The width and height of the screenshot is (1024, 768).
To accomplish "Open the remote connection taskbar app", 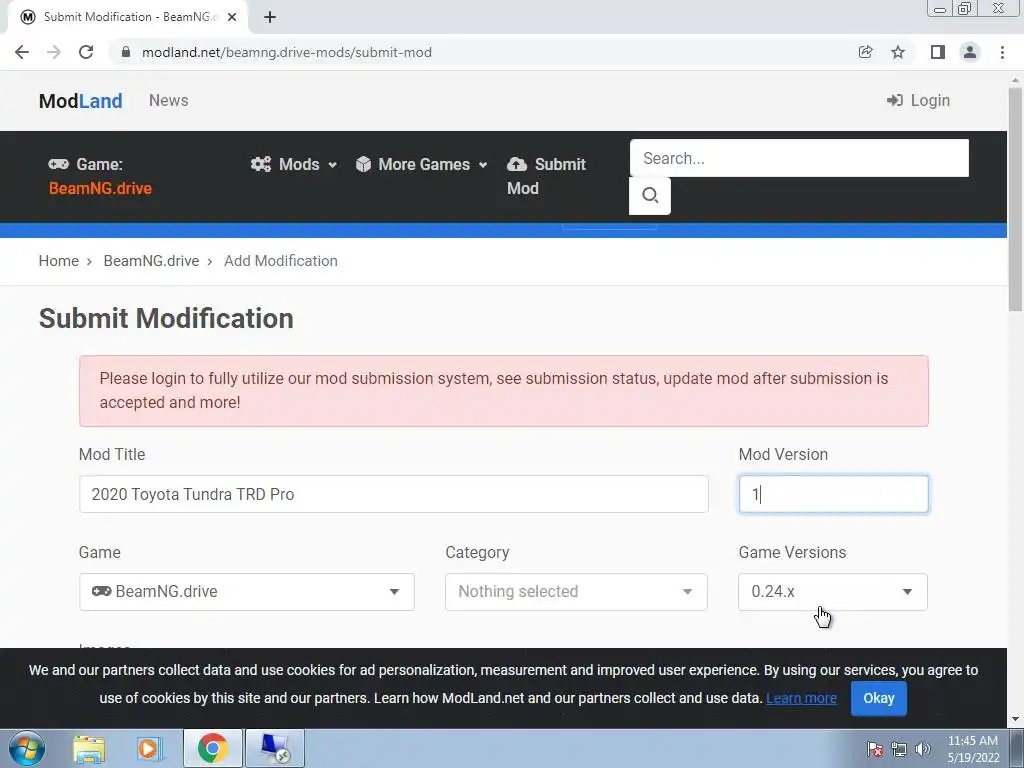I will pyautogui.click(x=274, y=748).
